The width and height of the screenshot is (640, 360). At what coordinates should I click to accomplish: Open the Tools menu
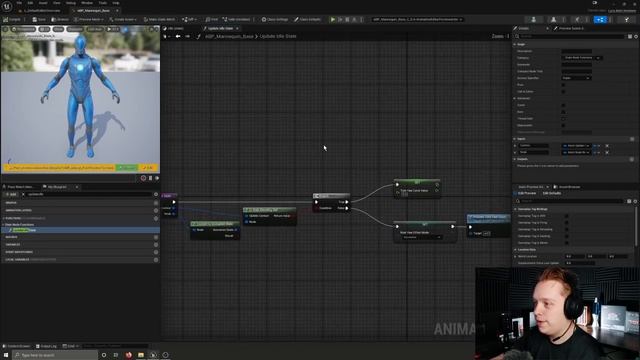pos(102,3)
